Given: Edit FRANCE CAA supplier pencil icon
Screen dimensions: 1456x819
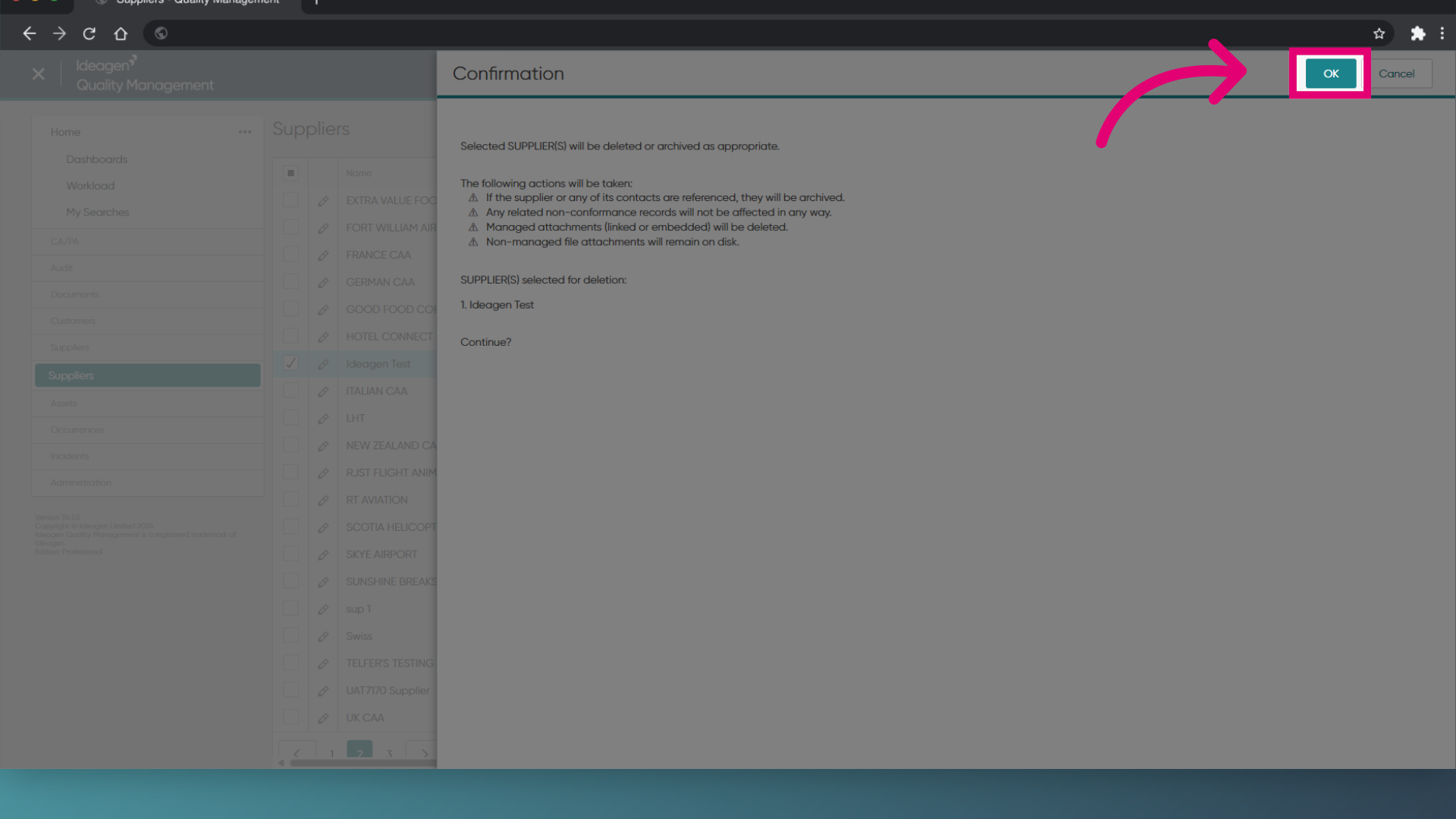Looking at the screenshot, I should [323, 256].
